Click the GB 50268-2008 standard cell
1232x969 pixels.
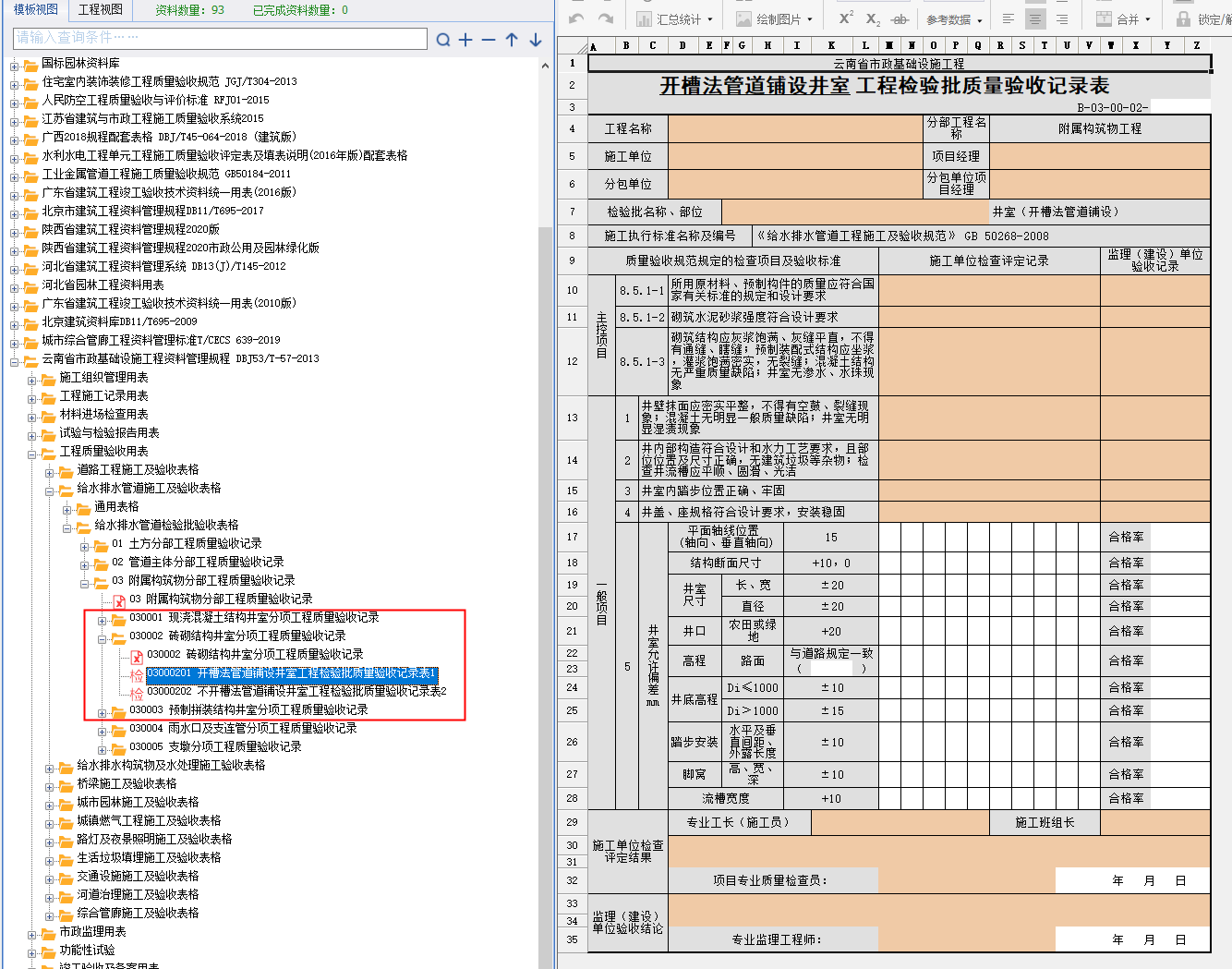[x=981, y=236]
